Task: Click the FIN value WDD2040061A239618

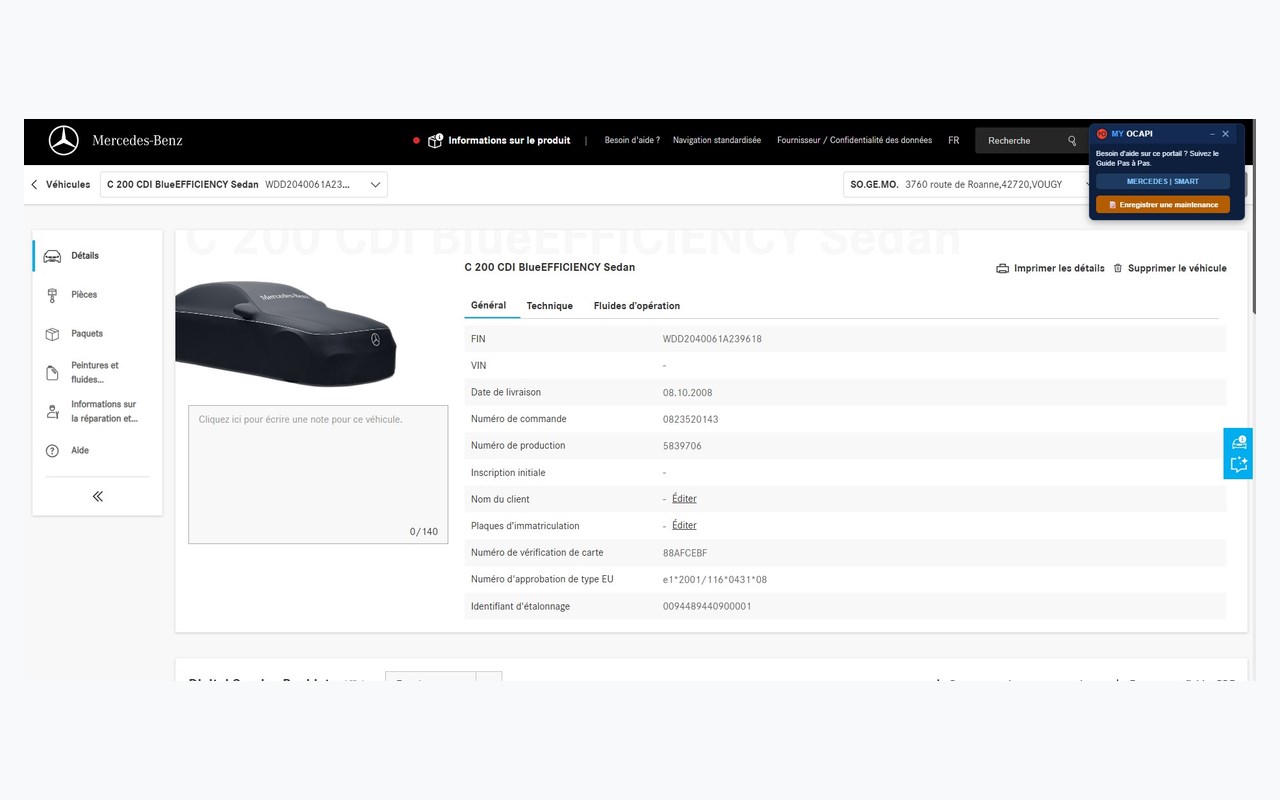Action: point(712,339)
